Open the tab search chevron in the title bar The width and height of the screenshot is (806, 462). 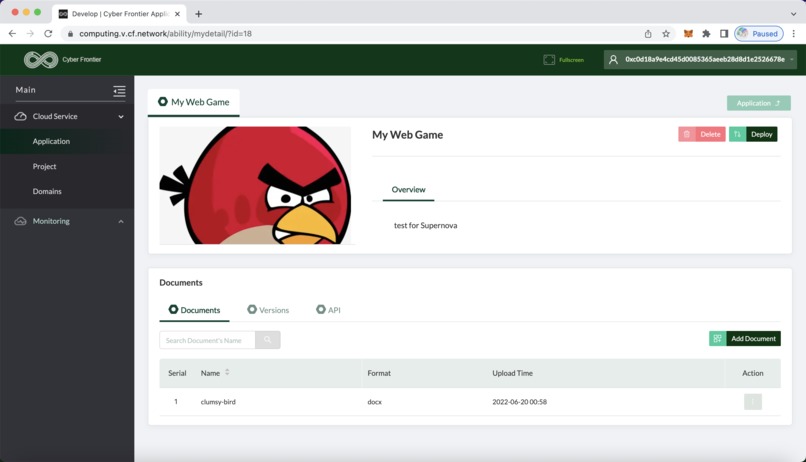pyautogui.click(x=794, y=14)
